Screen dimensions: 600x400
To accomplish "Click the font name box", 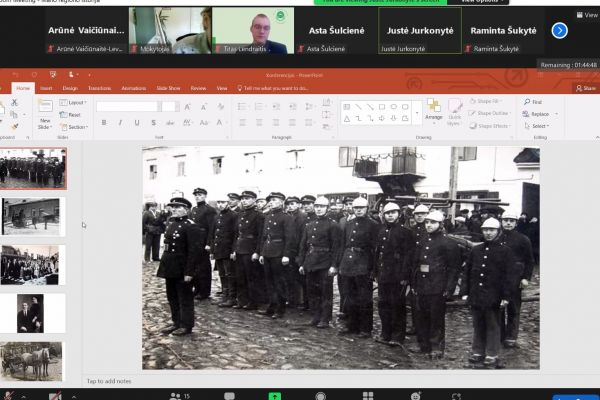I will [x=127, y=107].
